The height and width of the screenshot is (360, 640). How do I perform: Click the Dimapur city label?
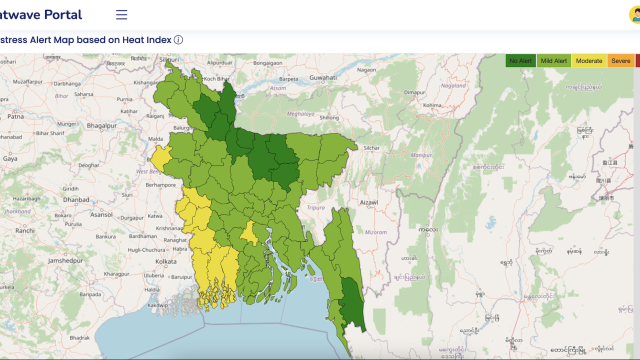(x=414, y=93)
